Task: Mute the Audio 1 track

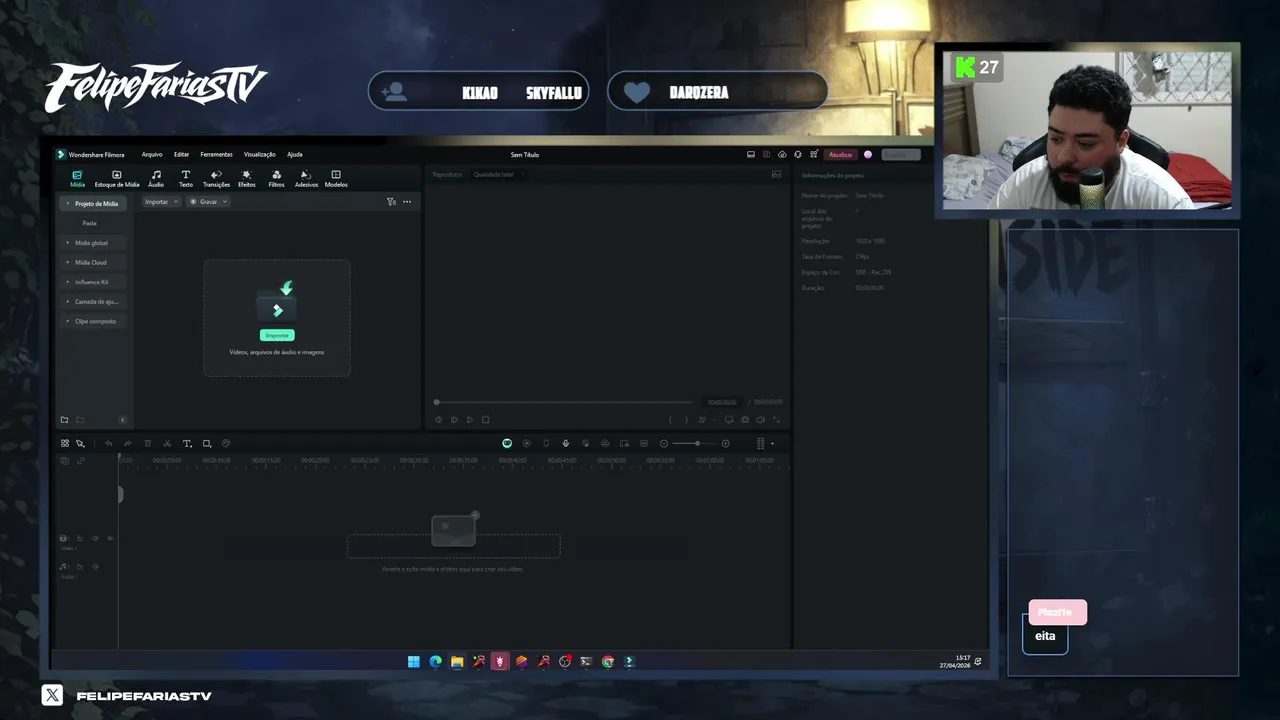Action: 96,567
